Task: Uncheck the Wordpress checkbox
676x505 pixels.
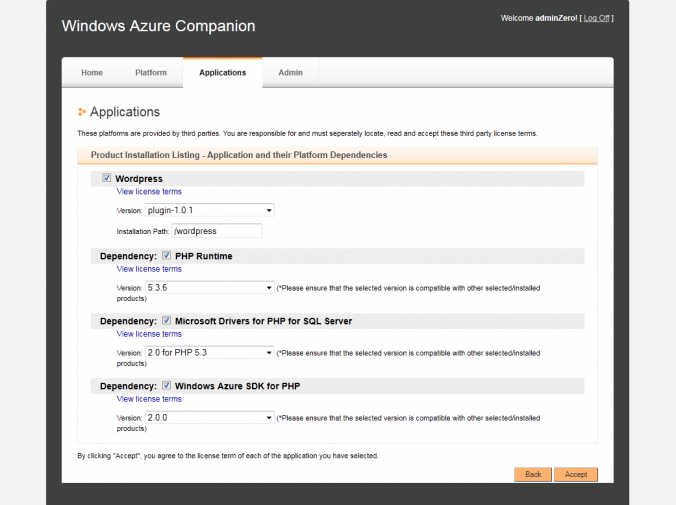Action: 106,178
